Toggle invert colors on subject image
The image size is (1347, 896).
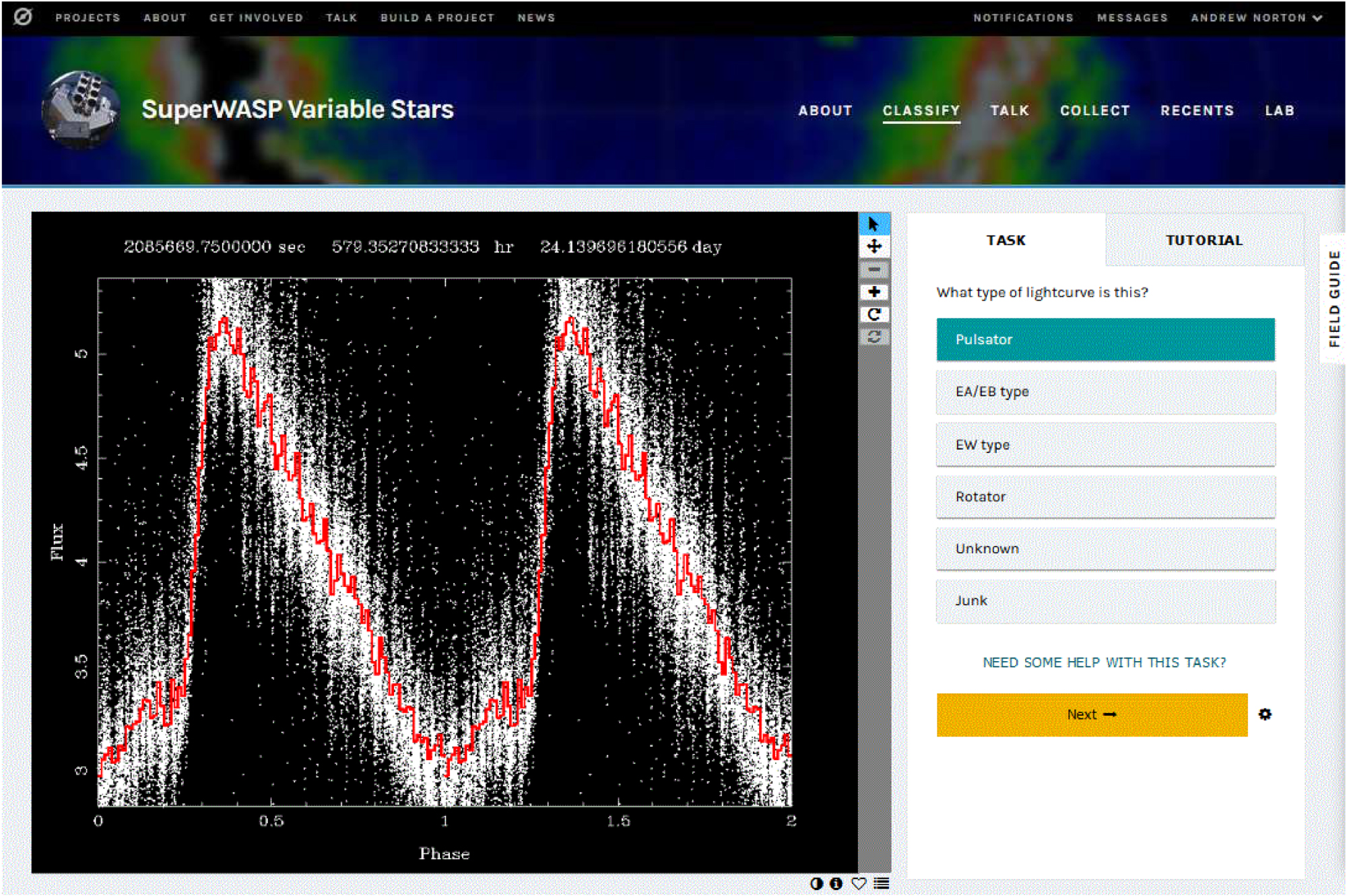(816, 883)
